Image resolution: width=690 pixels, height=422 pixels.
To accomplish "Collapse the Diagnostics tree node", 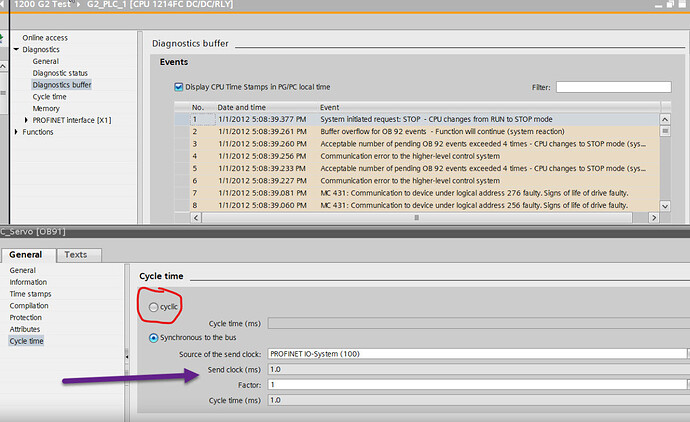I will 16,49.
